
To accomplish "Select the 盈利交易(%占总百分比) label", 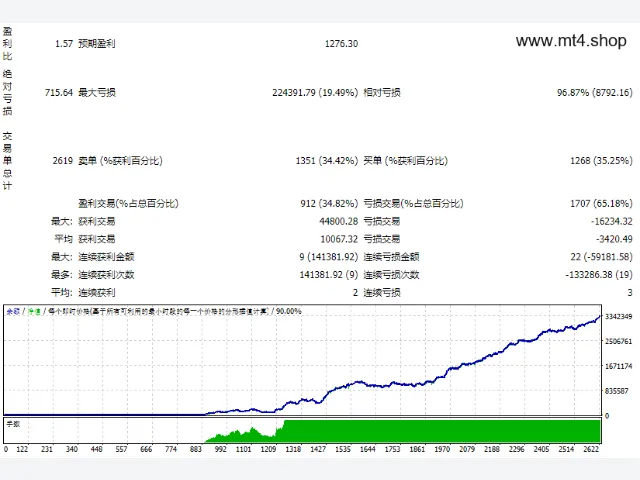I will click(128, 203).
